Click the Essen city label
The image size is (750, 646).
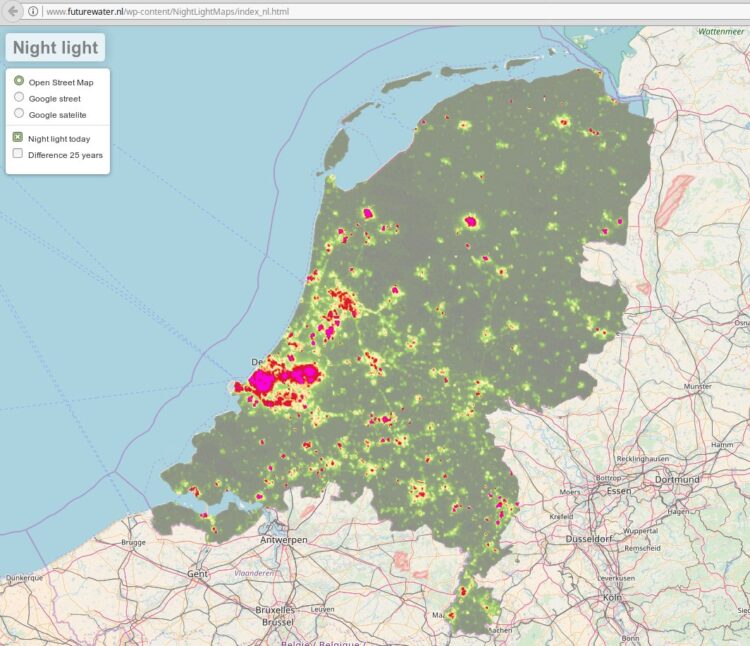[619, 491]
